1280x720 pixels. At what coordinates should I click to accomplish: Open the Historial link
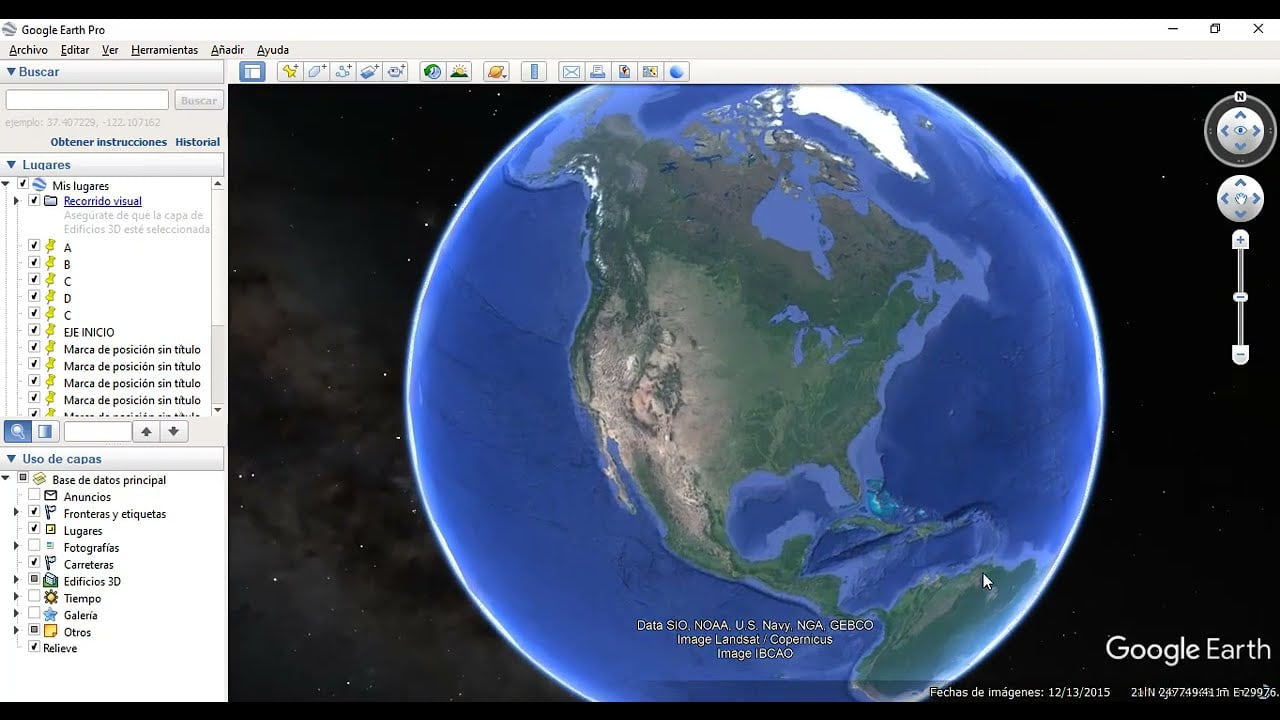(197, 142)
